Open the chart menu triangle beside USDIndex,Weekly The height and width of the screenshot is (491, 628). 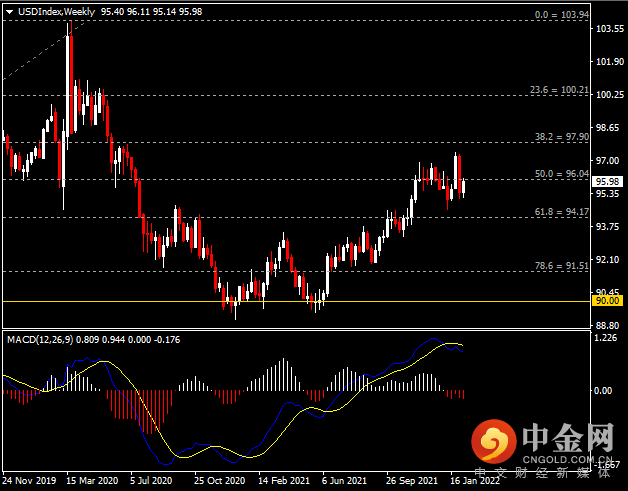[x=10, y=12]
